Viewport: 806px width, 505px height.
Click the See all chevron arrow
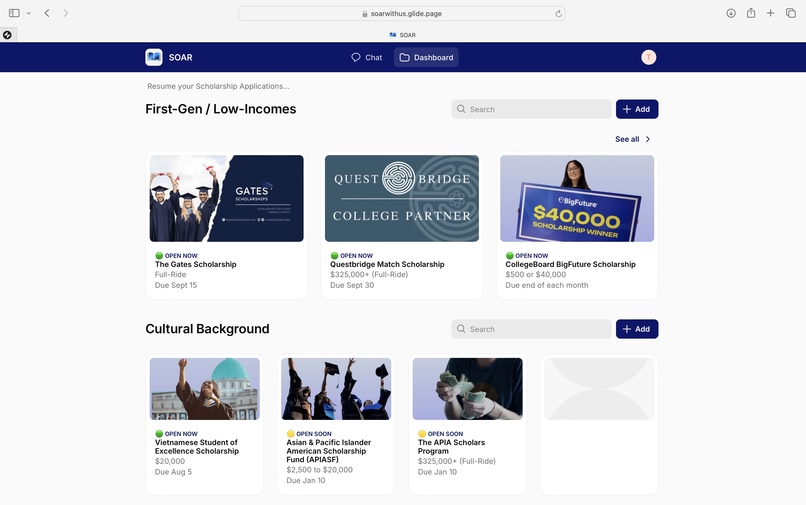click(x=648, y=139)
